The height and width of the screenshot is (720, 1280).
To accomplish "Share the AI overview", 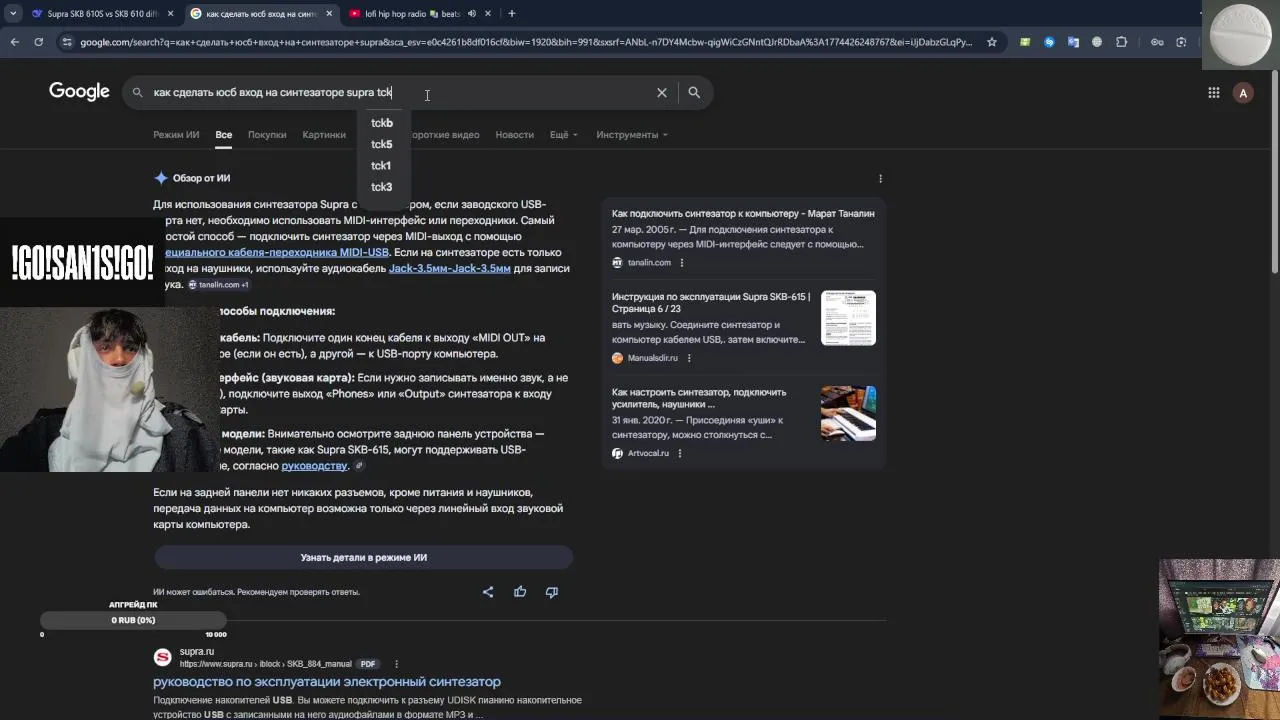I will [488, 592].
